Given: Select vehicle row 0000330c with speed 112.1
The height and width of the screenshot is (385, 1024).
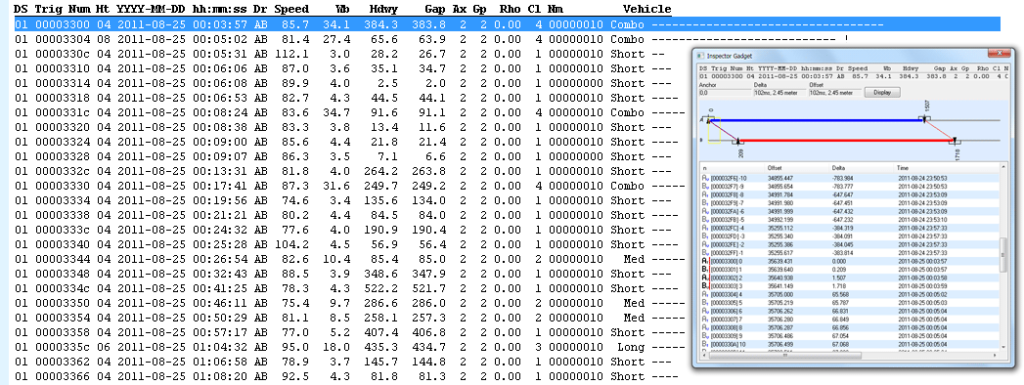Looking at the screenshot, I should click(340, 54).
